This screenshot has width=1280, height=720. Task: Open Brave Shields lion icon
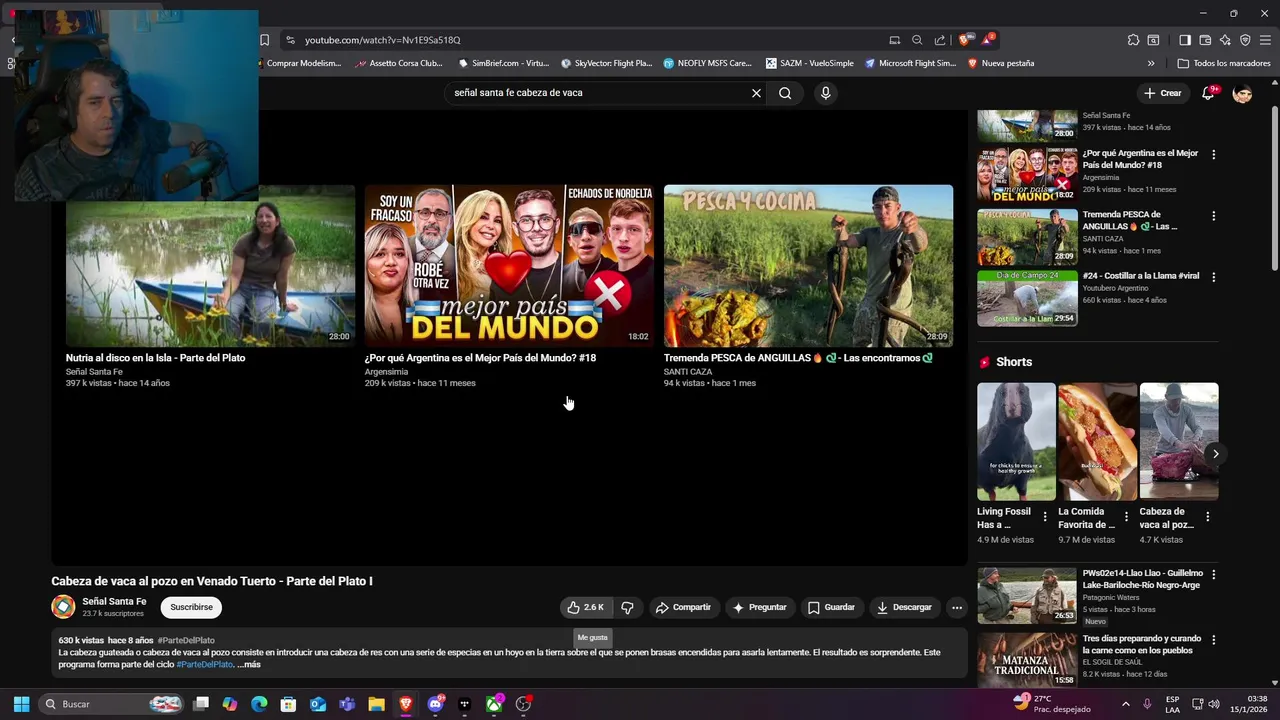(x=964, y=40)
